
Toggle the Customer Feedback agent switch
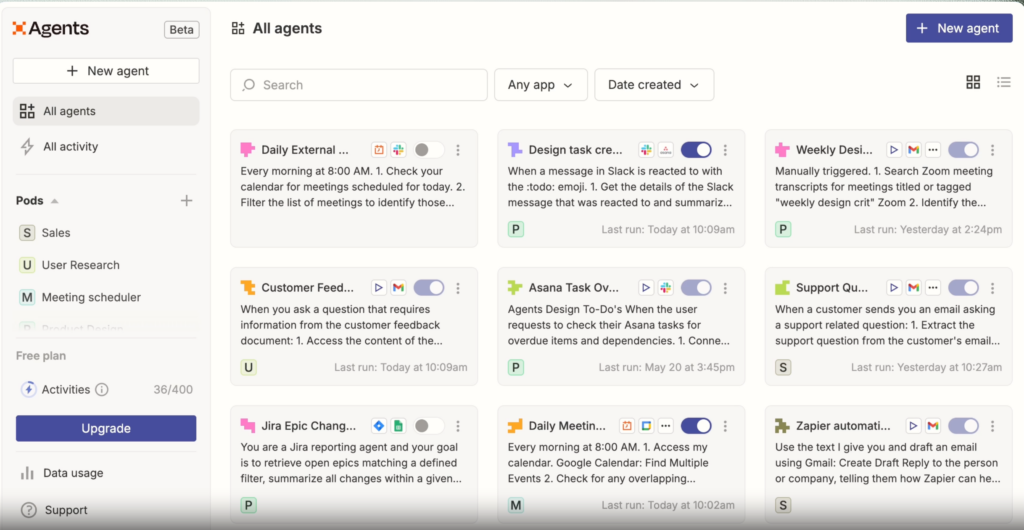click(x=428, y=288)
